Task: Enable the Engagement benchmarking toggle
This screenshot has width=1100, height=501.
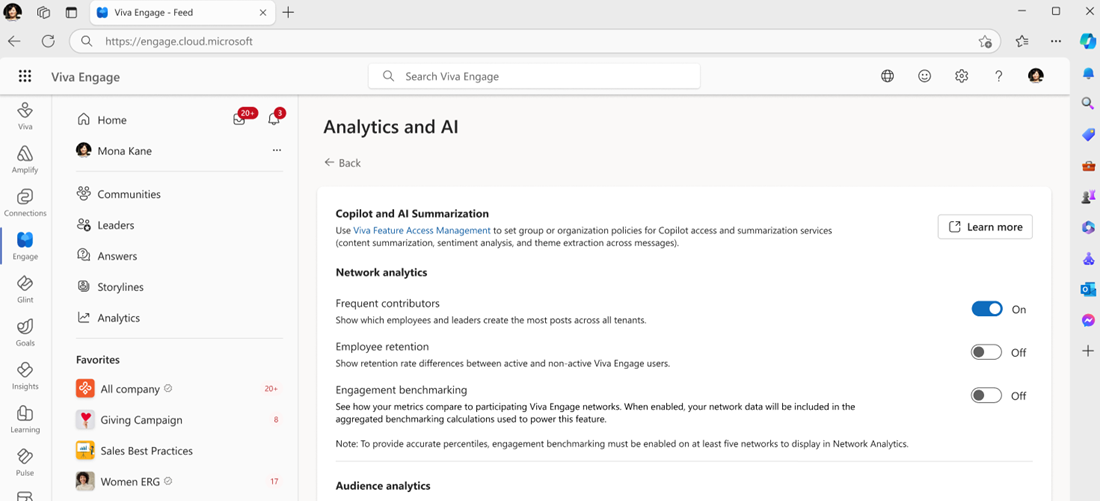Action: click(x=986, y=396)
